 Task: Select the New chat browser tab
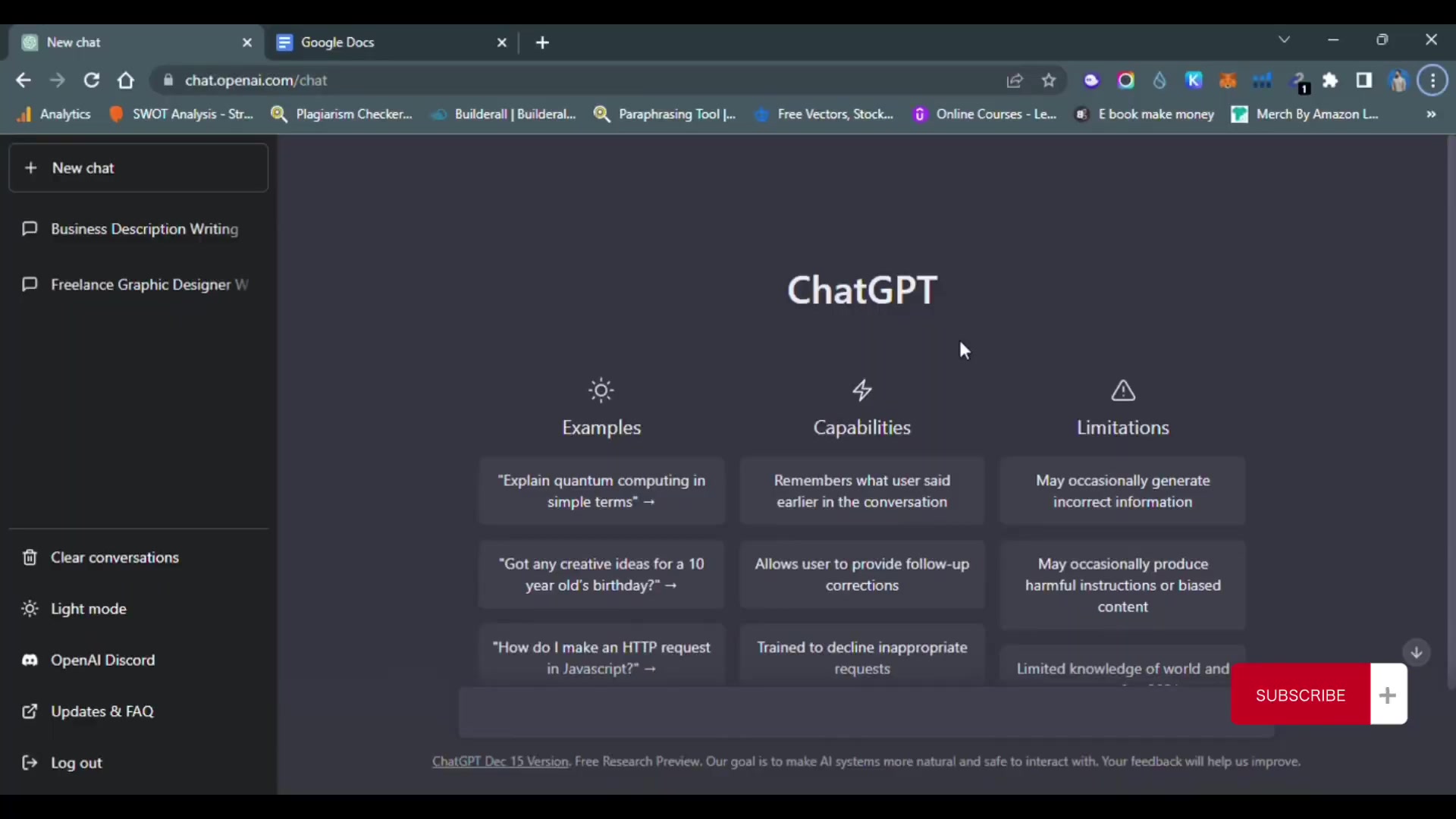[136, 42]
